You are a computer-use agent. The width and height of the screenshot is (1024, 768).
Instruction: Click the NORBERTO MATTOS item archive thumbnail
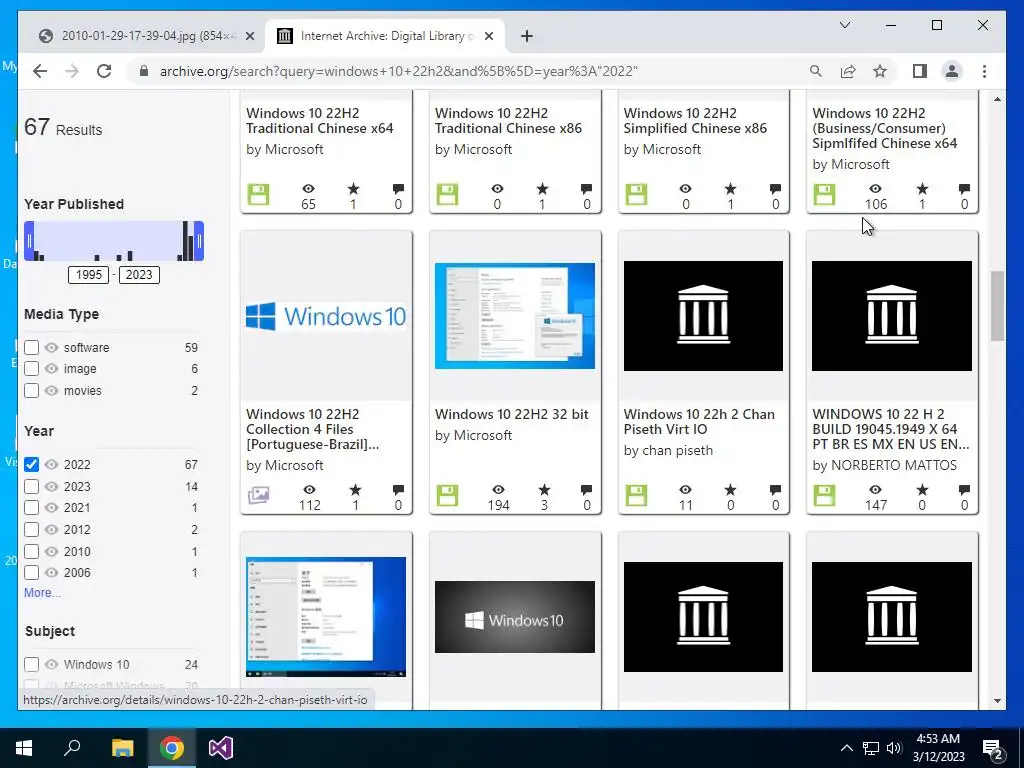(x=892, y=316)
